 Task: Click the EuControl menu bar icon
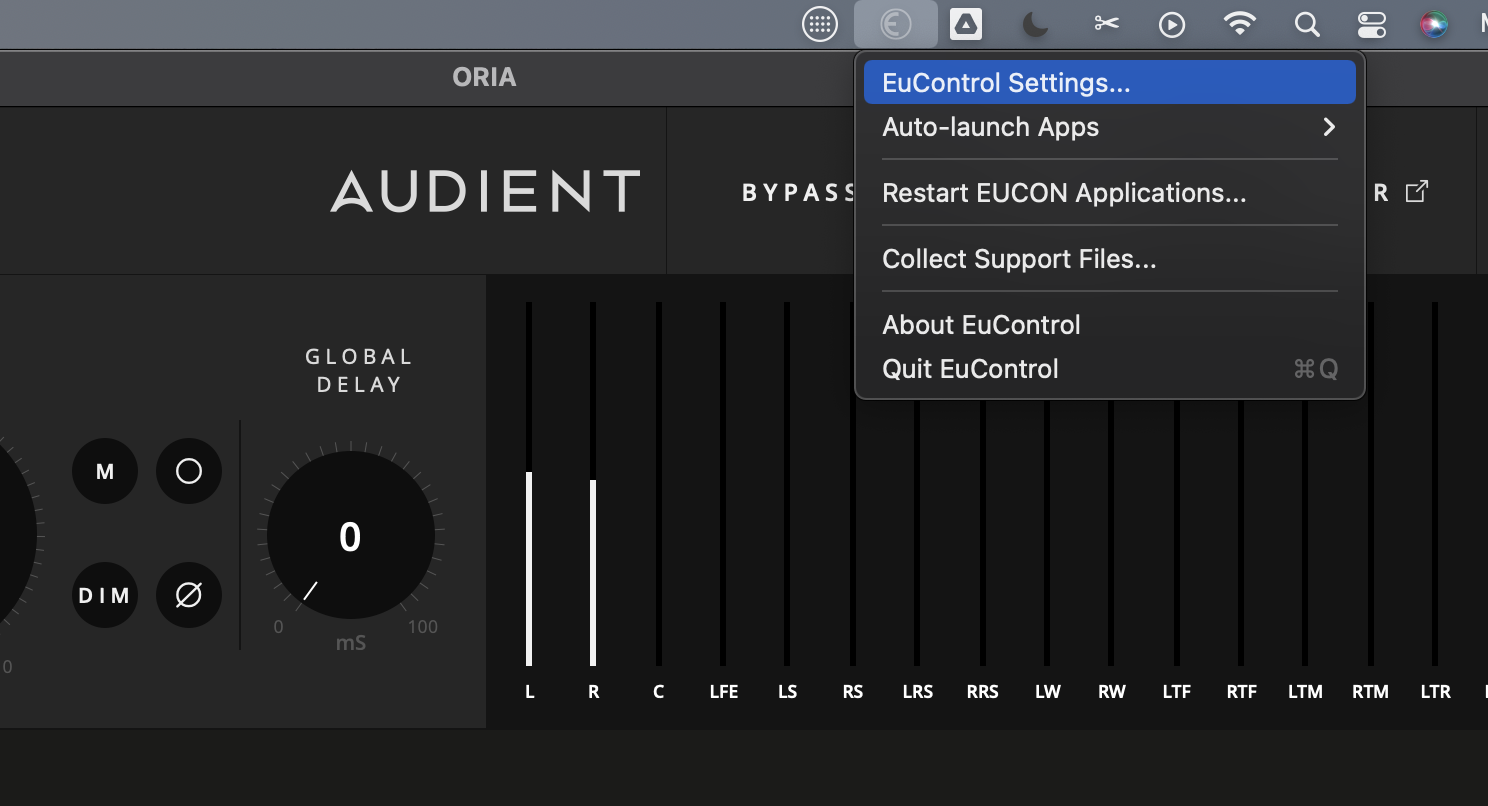(895, 24)
